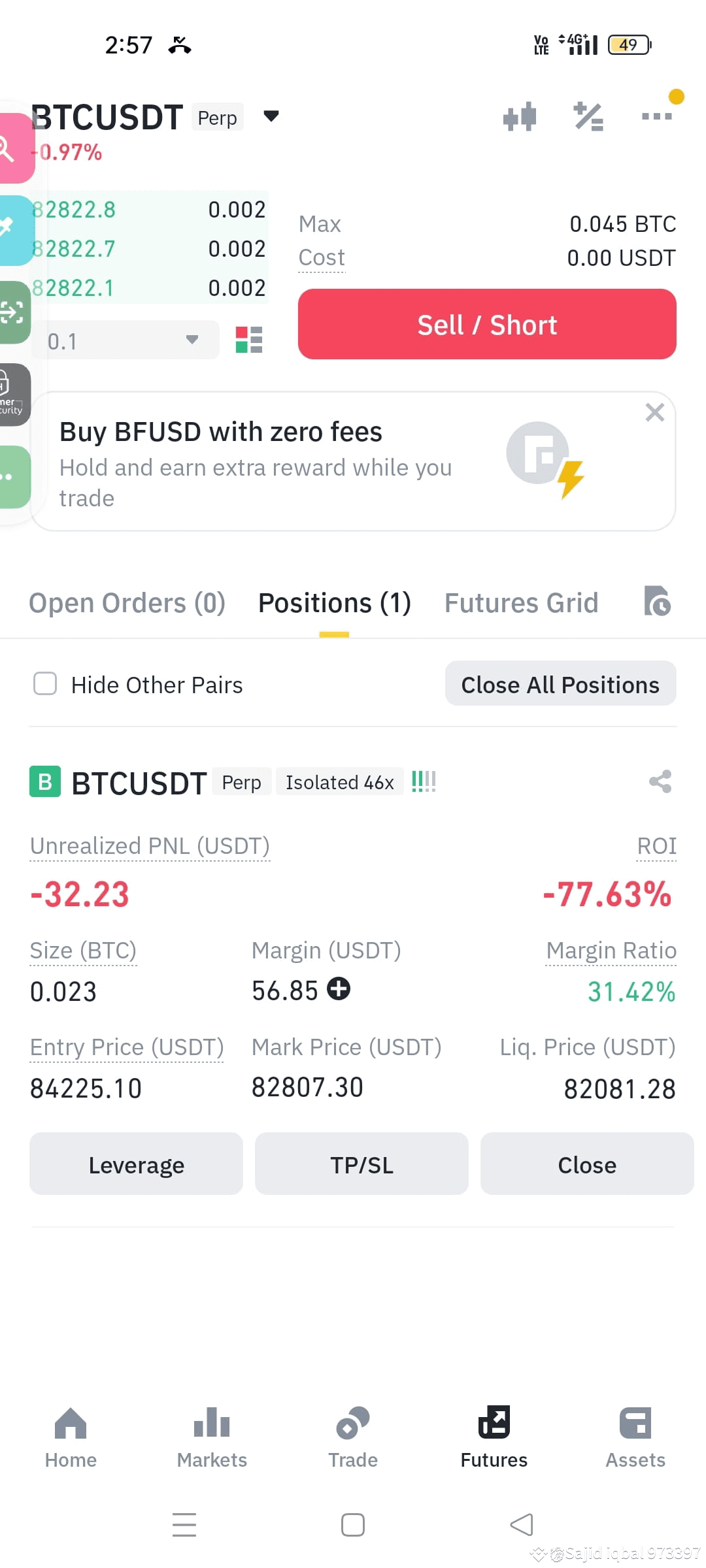Expand the BTCUSDT pair selector arrow

[271, 116]
